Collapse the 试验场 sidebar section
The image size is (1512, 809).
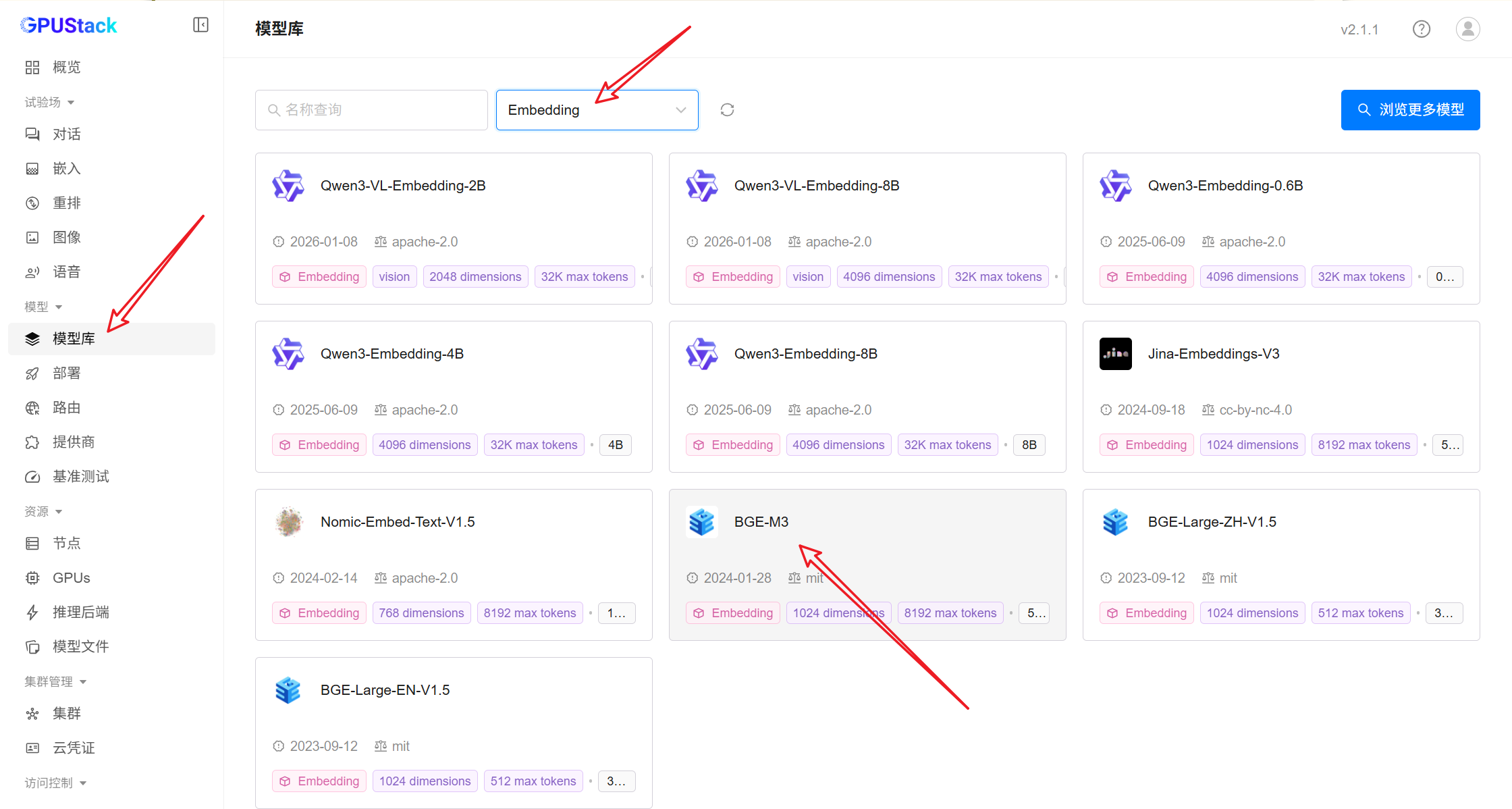pos(49,102)
